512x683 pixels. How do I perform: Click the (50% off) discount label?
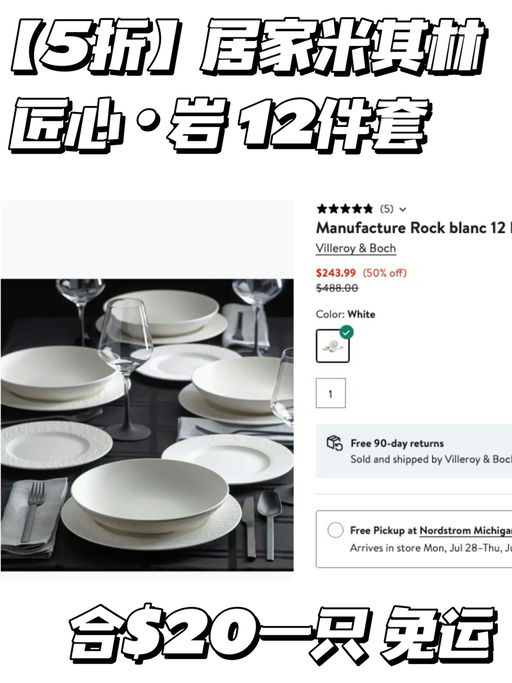[384, 273]
